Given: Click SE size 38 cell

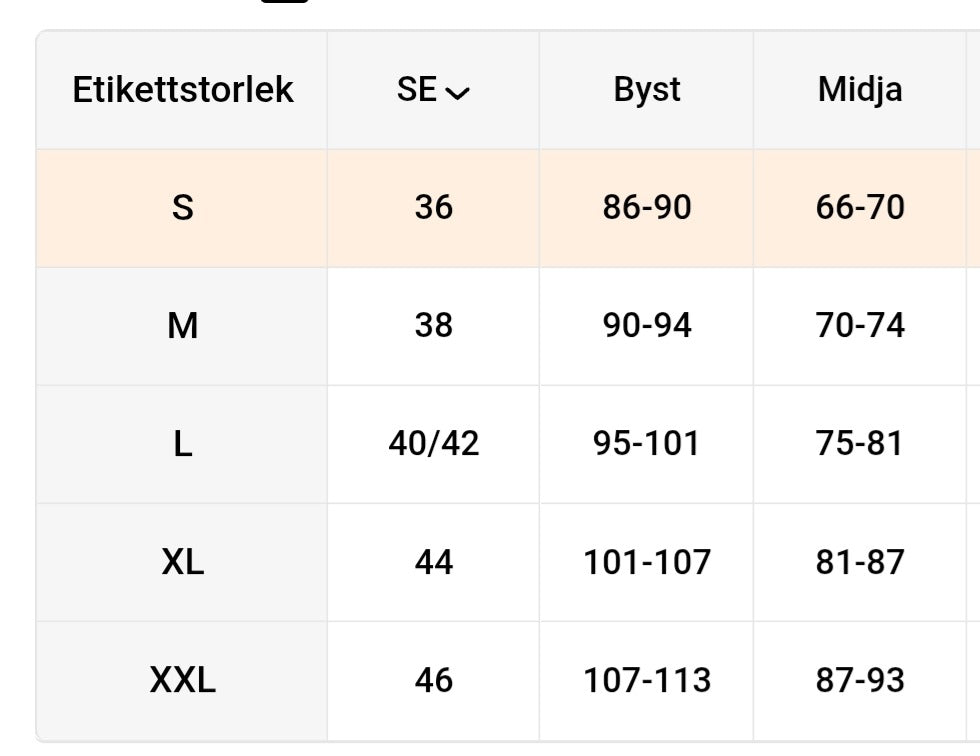Looking at the screenshot, I should [x=433, y=326].
